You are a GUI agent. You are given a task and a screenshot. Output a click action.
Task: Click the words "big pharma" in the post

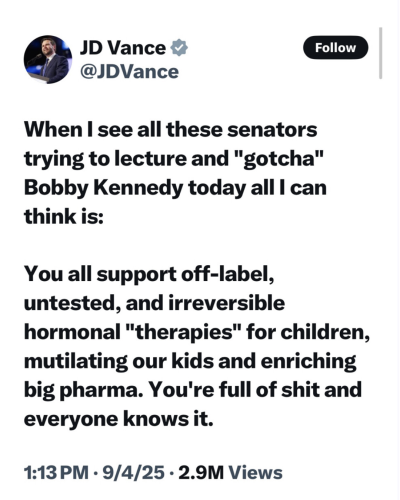click(82, 390)
